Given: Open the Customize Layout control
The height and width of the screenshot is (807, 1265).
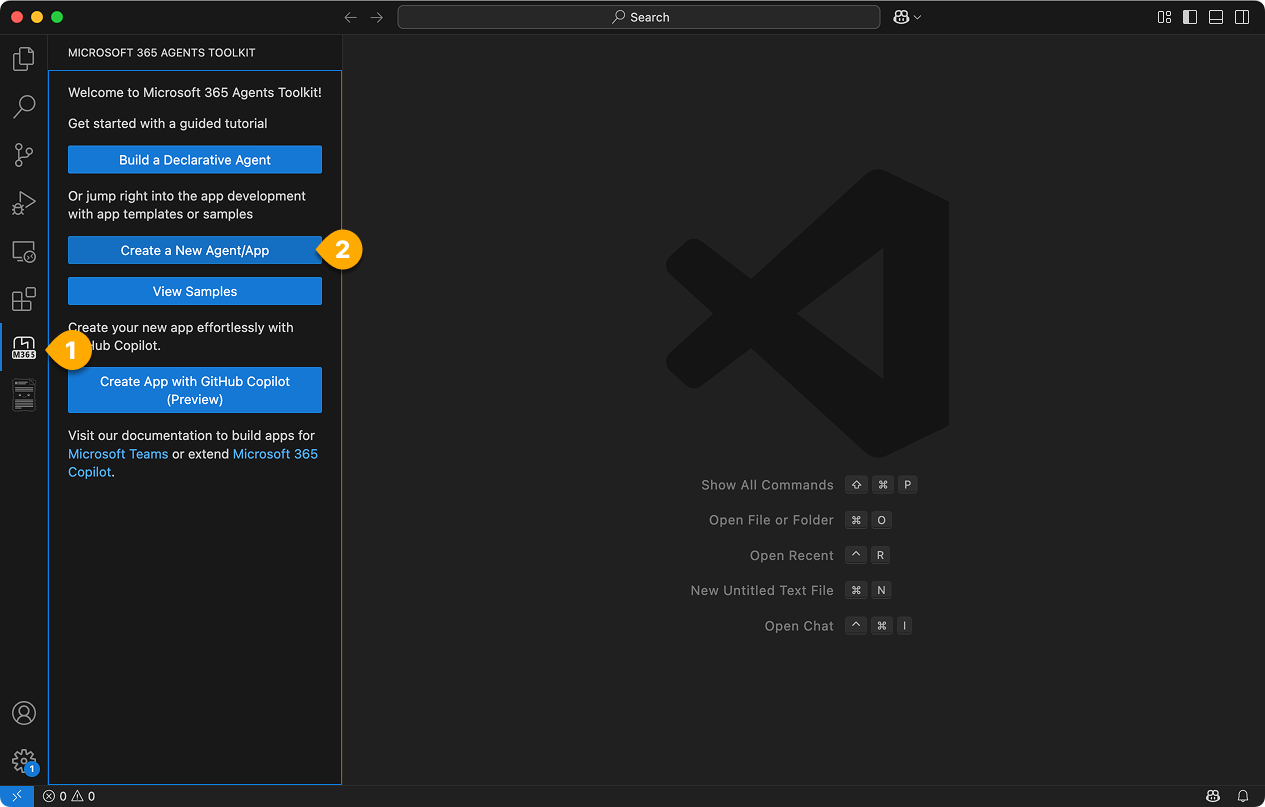Looking at the screenshot, I should pos(1164,17).
